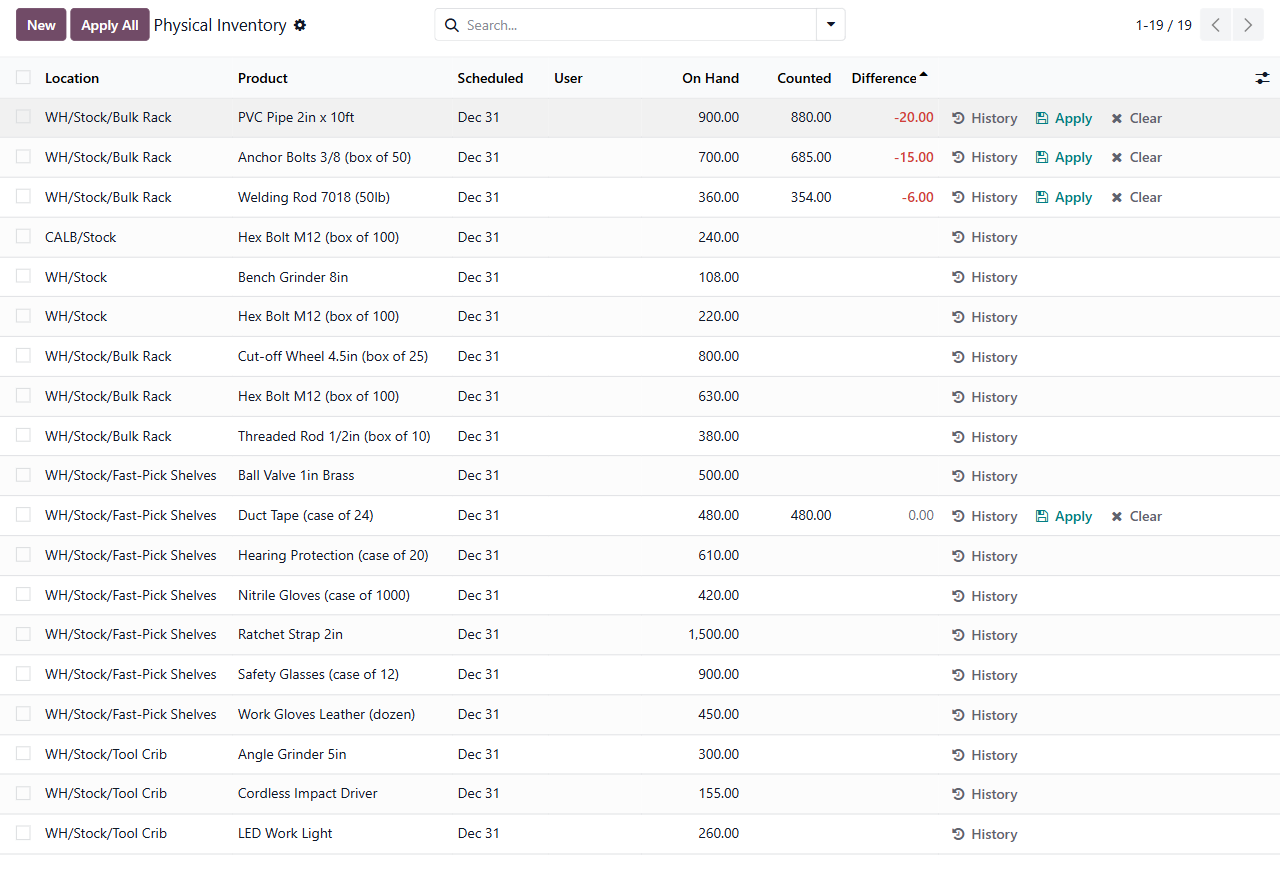
Task: Click the New button
Action: point(41,25)
